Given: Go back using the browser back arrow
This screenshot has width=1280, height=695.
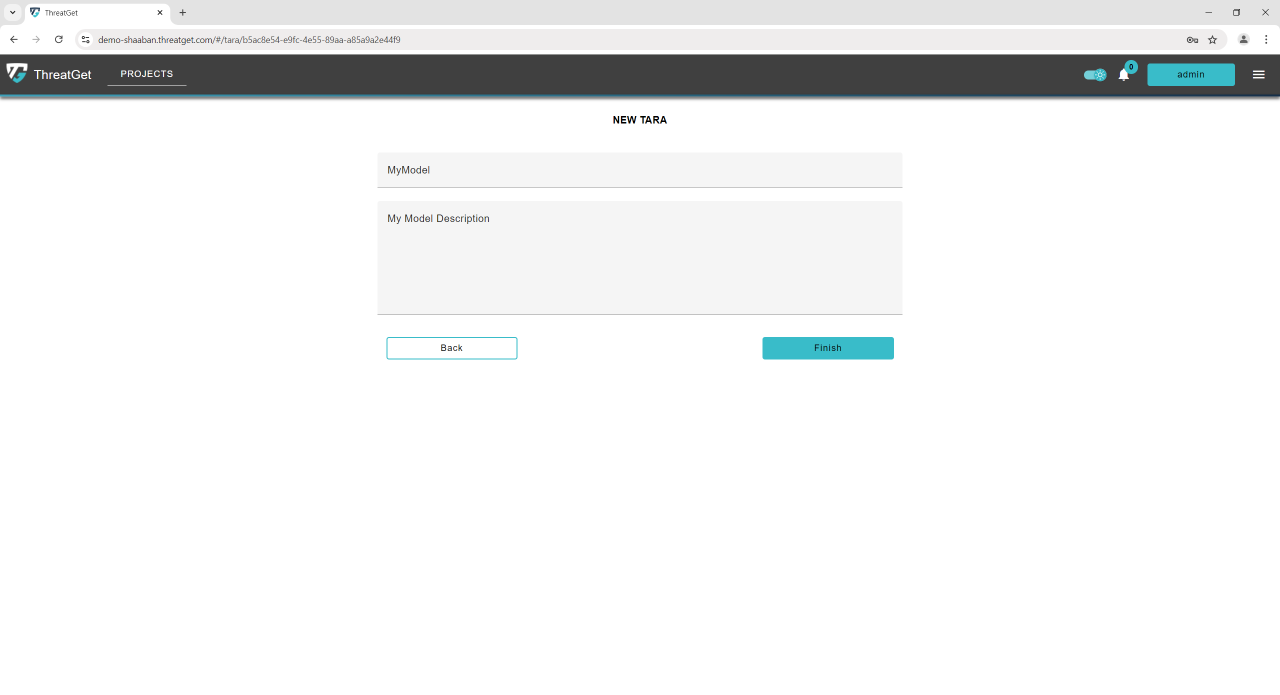Looking at the screenshot, I should pyautogui.click(x=14, y=40).
